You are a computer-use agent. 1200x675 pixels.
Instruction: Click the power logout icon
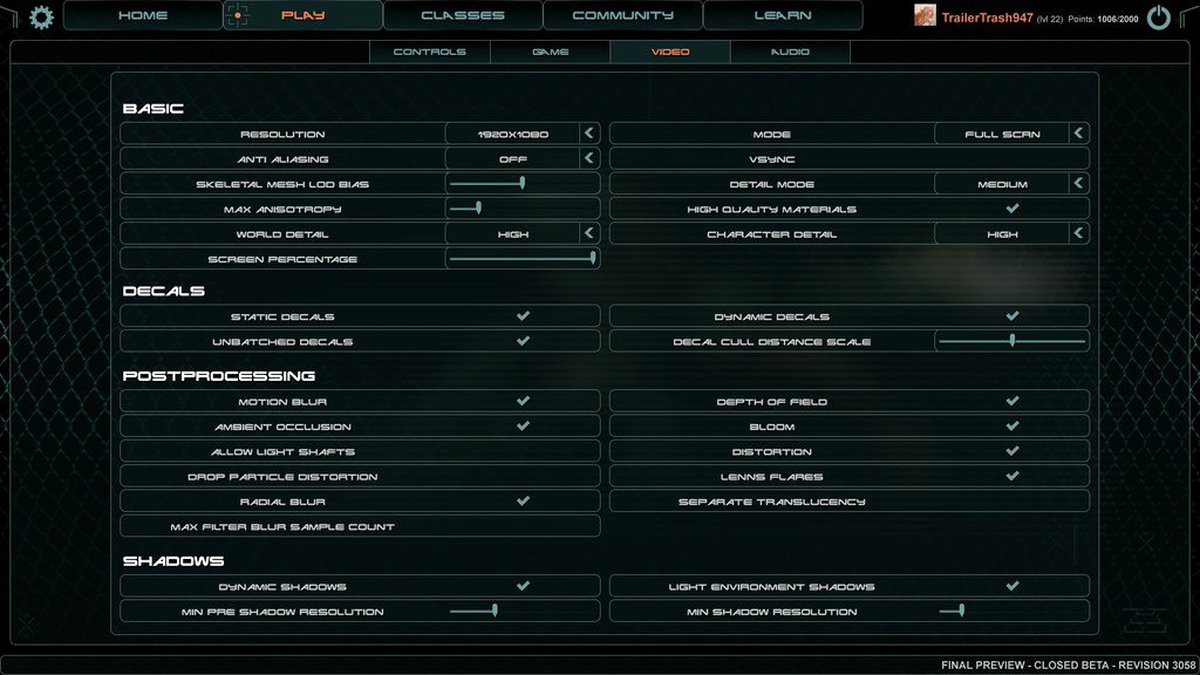click(1159, 16)
